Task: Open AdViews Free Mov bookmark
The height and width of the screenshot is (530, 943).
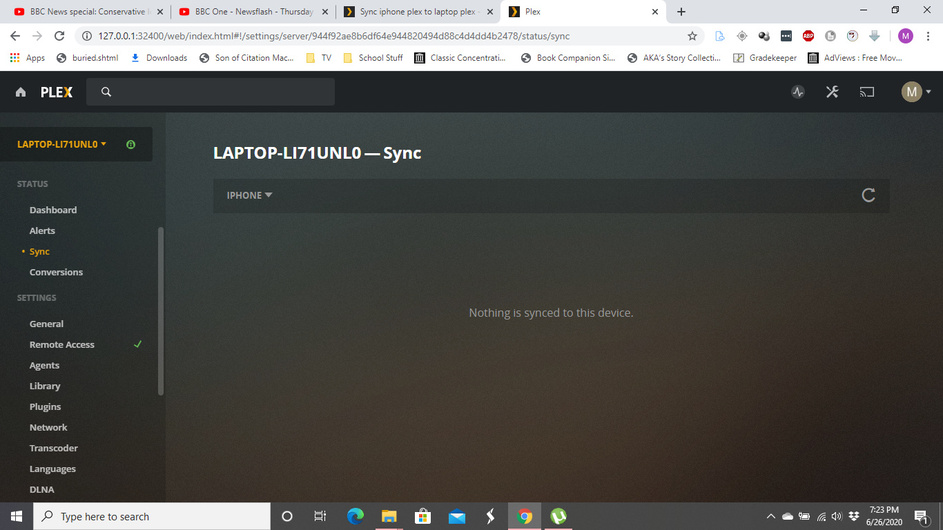Action: pos(855,58)
